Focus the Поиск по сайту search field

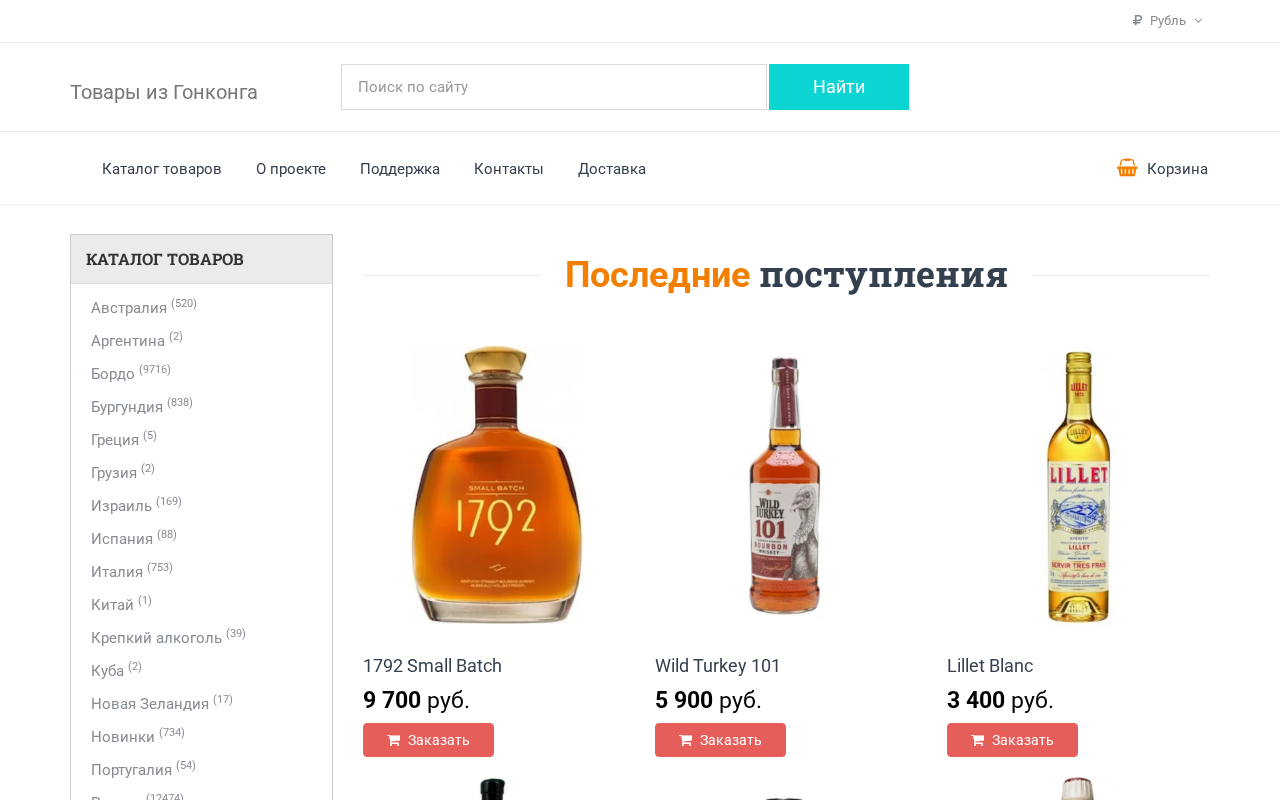[554, 87]
